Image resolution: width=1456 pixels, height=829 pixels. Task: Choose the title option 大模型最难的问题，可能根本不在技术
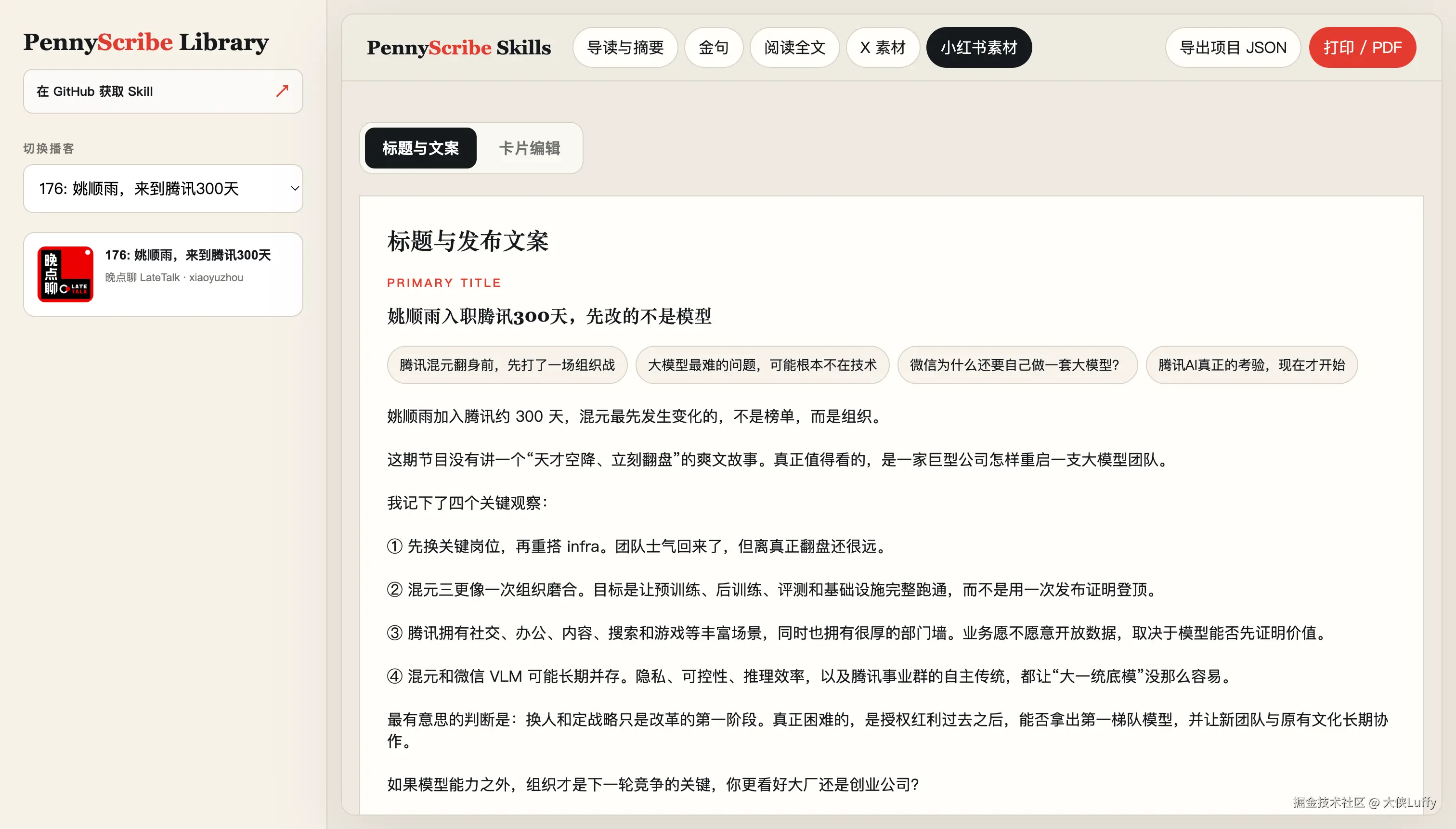pyautogui.click(x=762, y=365)
